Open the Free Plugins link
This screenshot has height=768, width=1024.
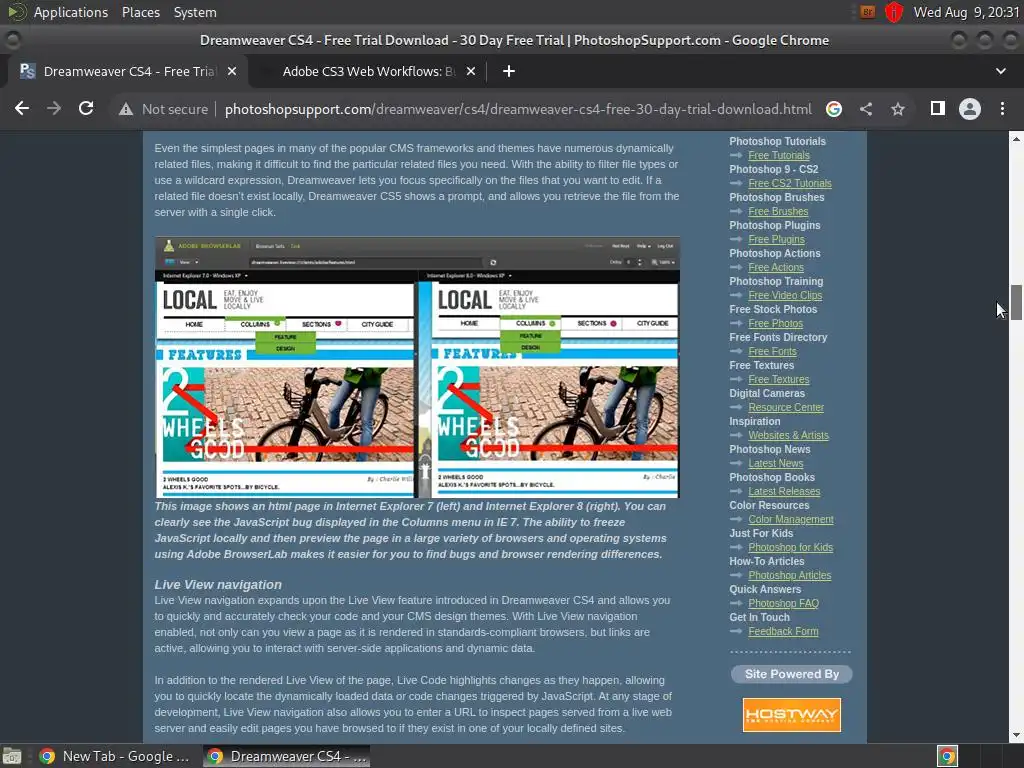click(x=776, y=240)
